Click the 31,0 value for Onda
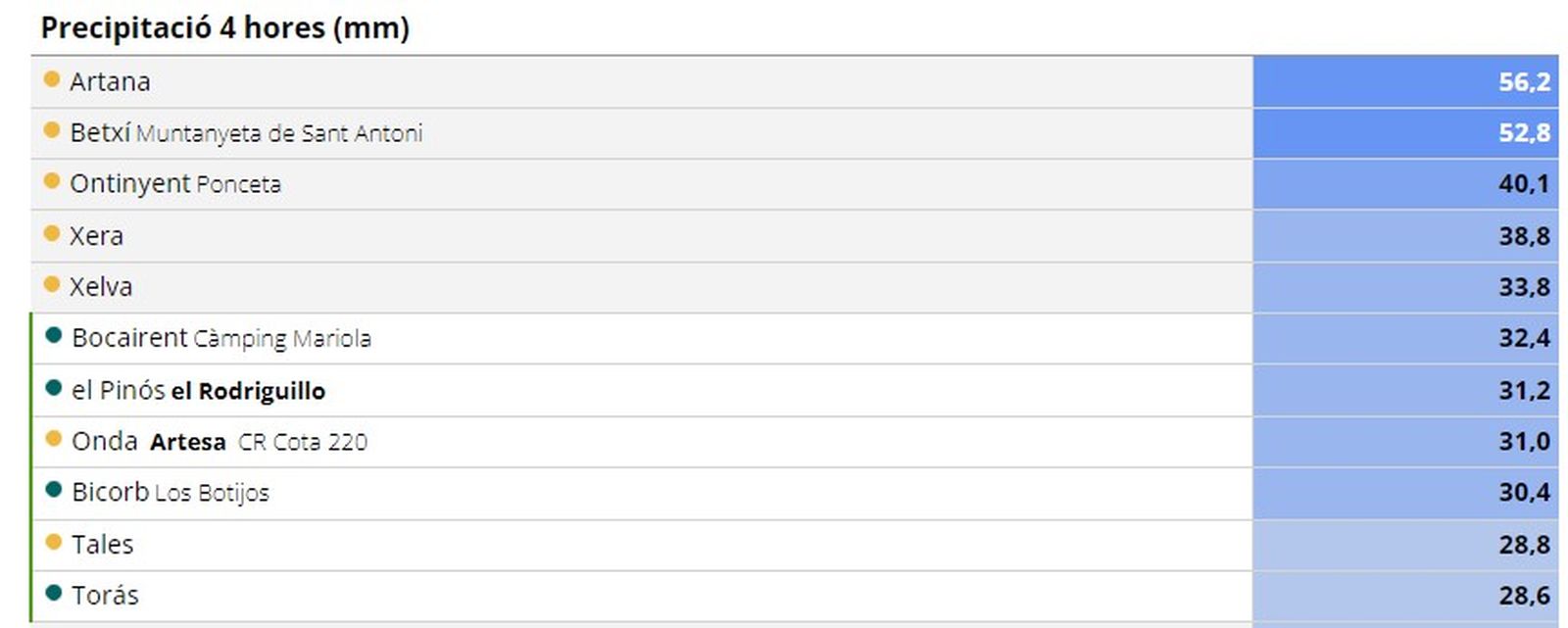 [1404, 442]
